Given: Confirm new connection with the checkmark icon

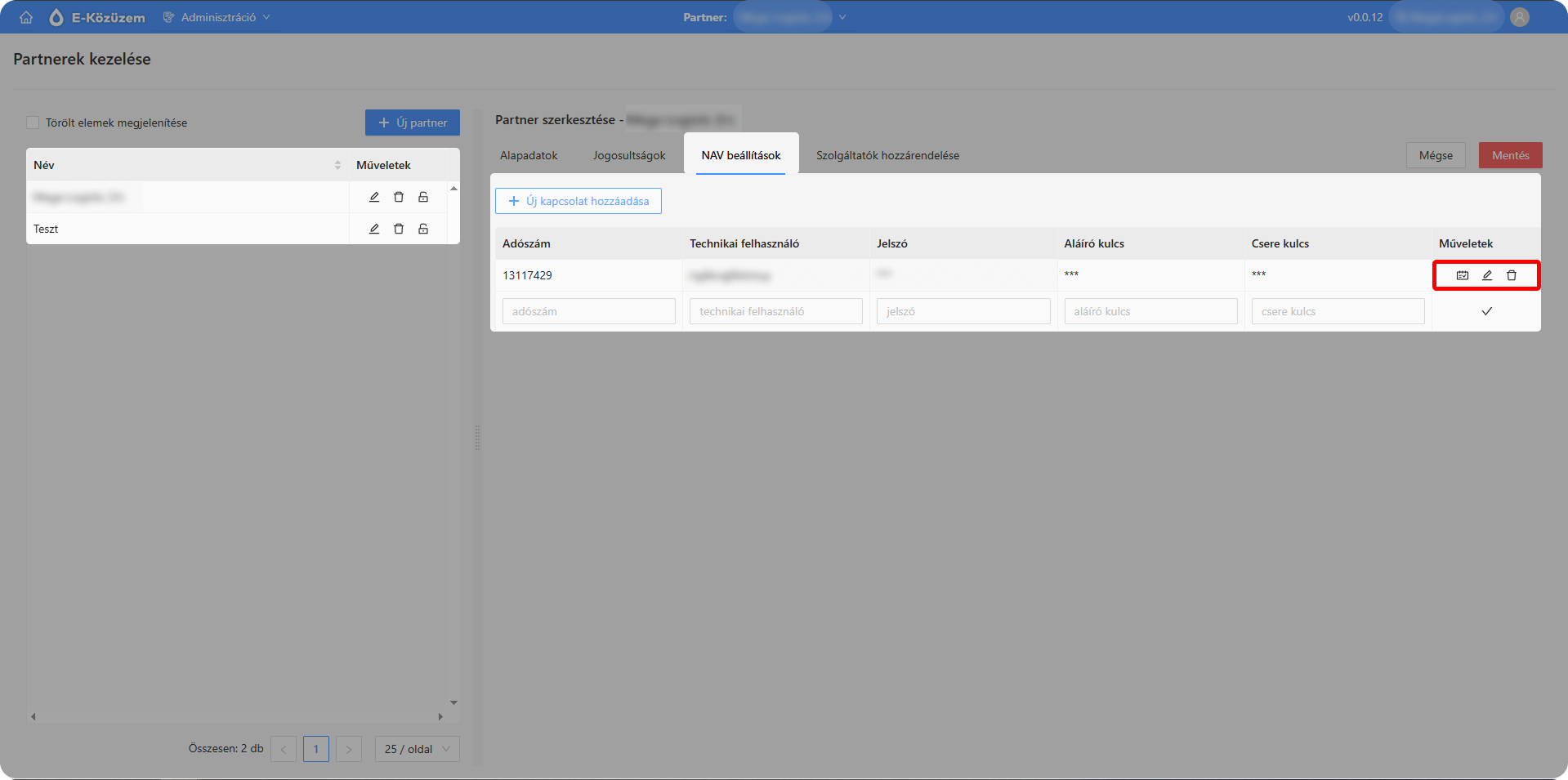Looking at the screenshot, I should click(x=1487, y=311).
